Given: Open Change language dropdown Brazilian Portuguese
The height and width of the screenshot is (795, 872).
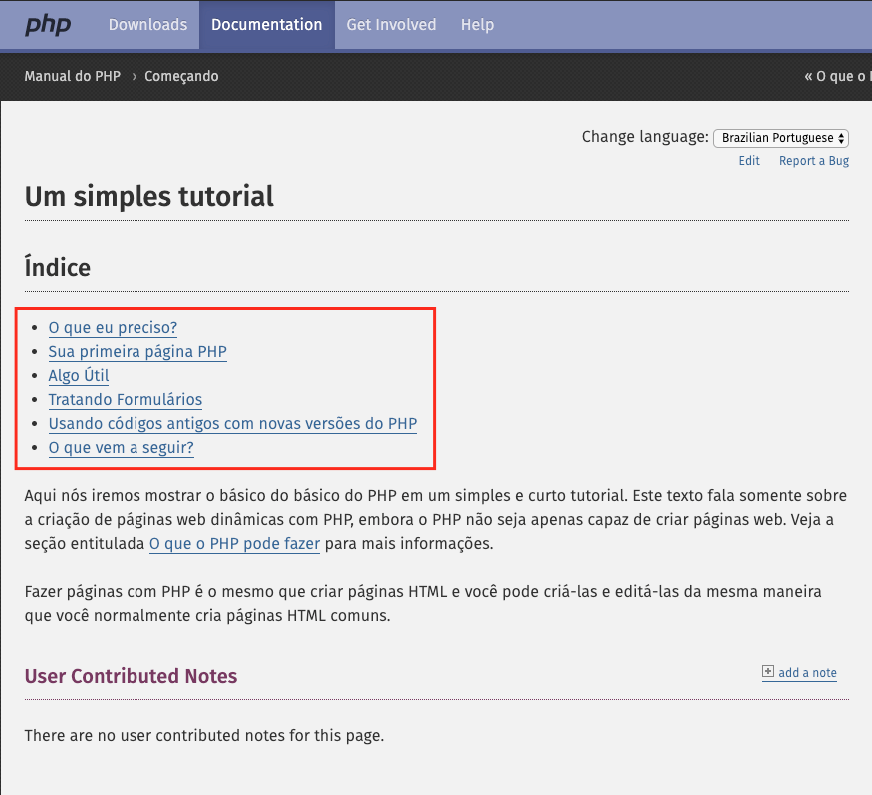Looking at the screenshot, I should (x=781, y=138).
